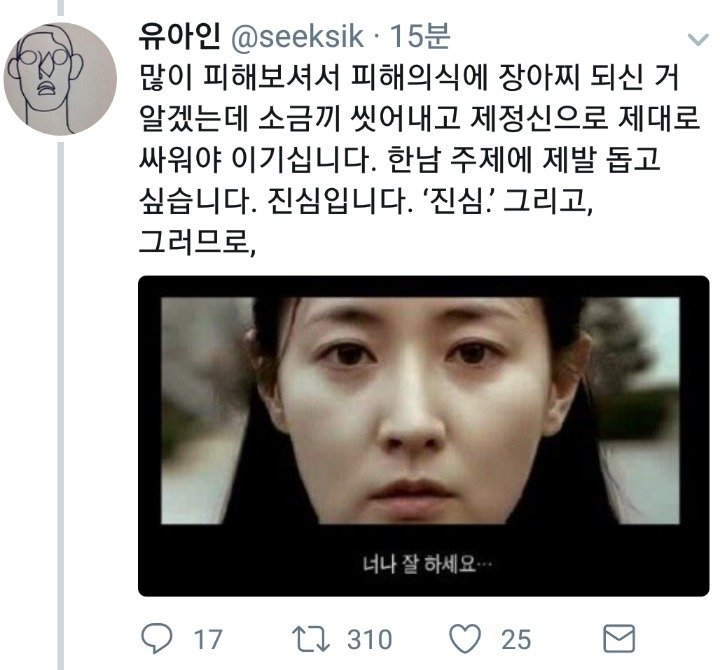The height and width of the screenshot is (670, 720).
Task: Open the reply speech bubble icon
Action: coord(157,638)
